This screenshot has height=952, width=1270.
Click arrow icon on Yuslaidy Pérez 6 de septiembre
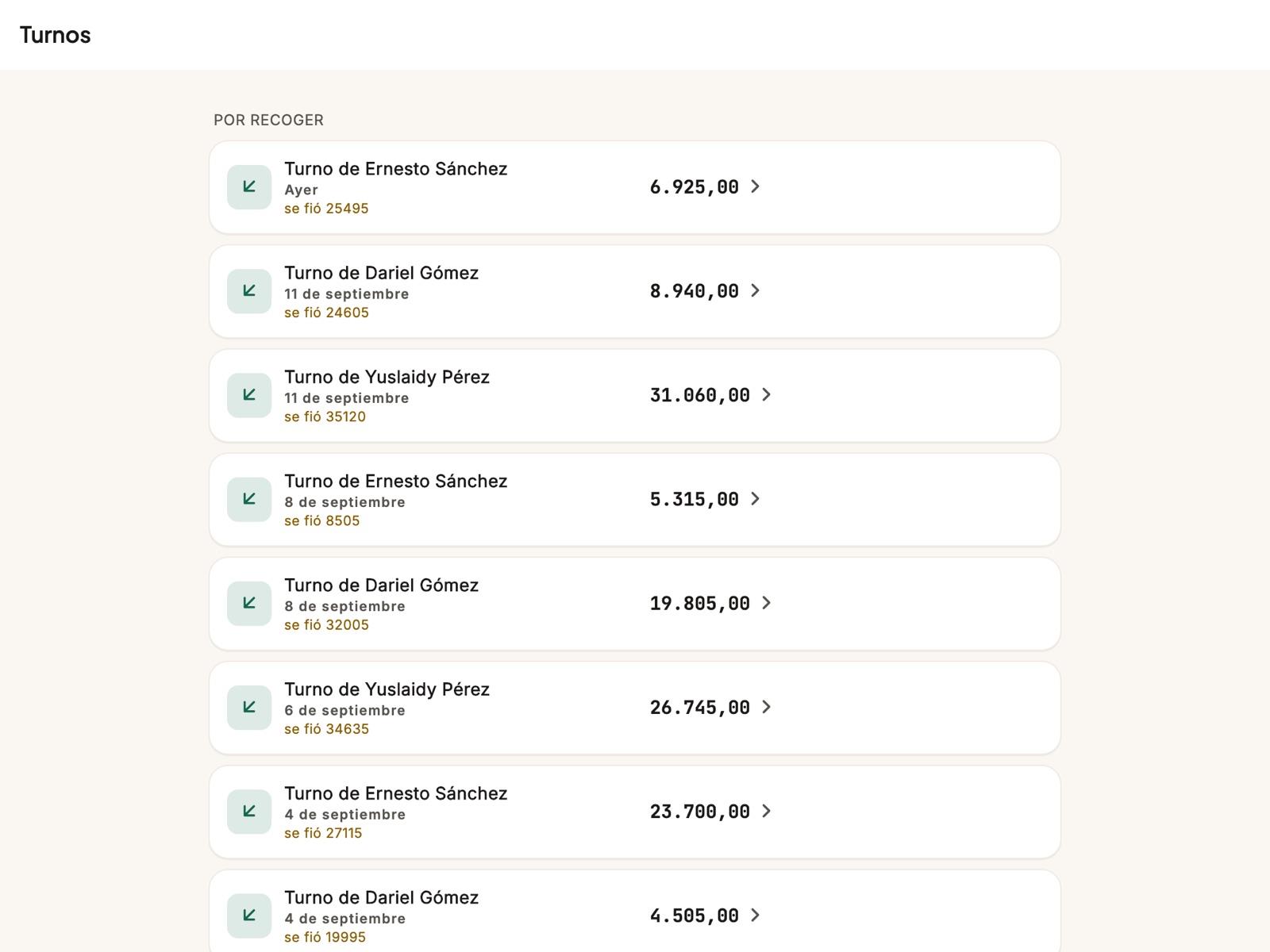coord(249,708)
